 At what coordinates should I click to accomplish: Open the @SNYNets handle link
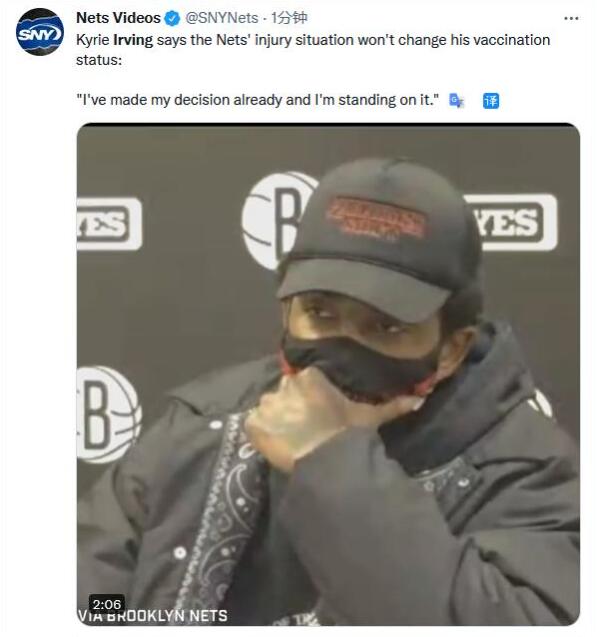[x=222, y=18]
